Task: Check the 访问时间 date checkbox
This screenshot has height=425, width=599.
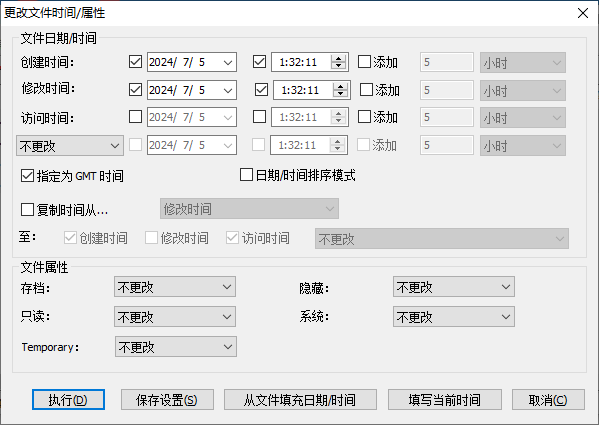Action: tap(135, 116)
